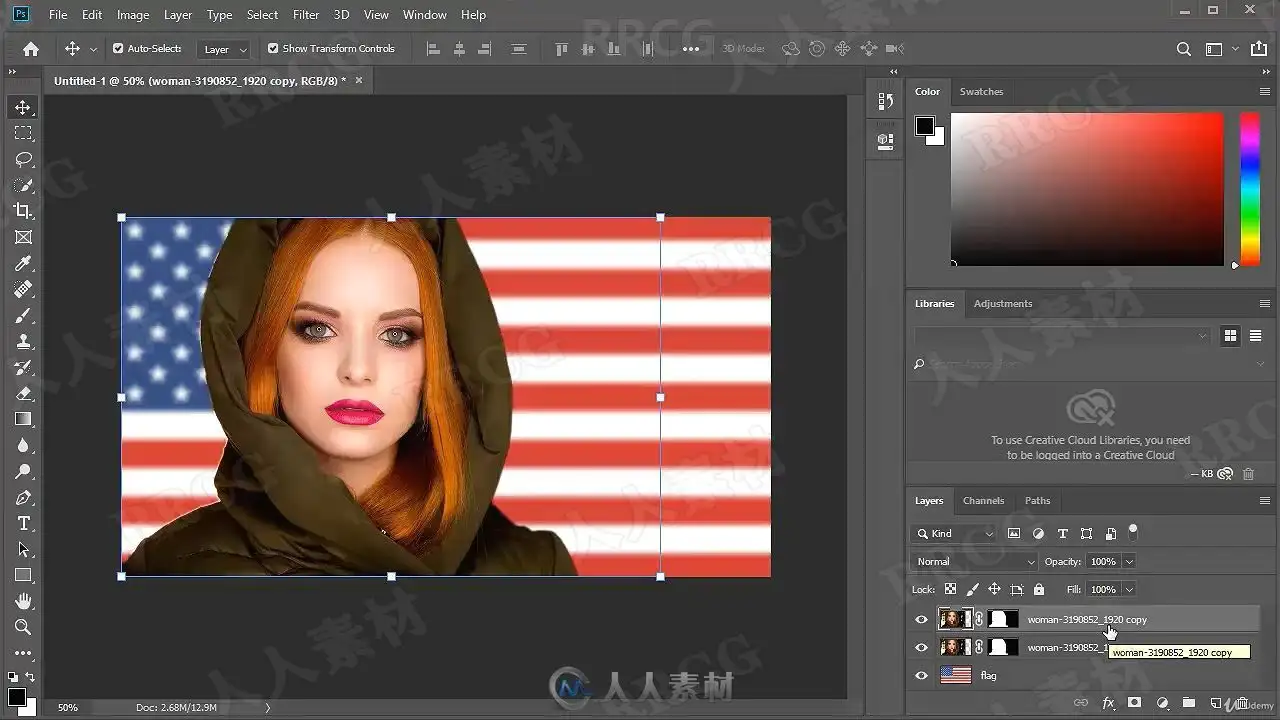The width and height of the screenshot is (1280, 720).
Task: Switch to the Channels tab
Action: pyautogui.click(x=983, y=500)
